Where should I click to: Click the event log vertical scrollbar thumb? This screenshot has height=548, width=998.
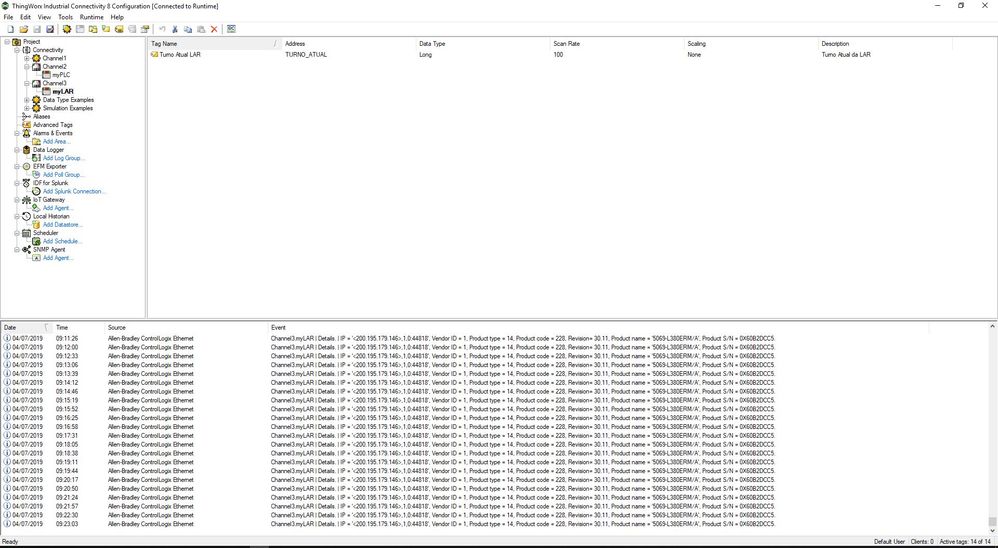[x=992, y=521]
